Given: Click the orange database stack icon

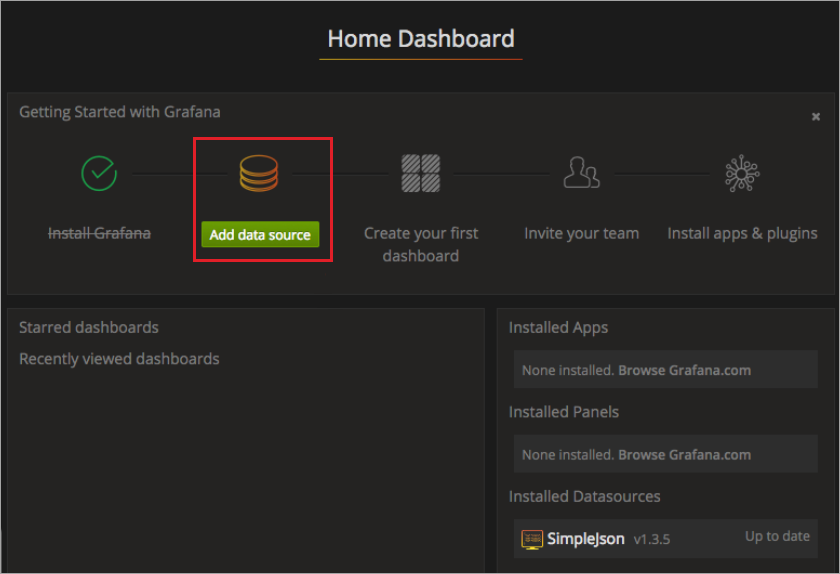Looking at the screenshot, I should (259, 173).
